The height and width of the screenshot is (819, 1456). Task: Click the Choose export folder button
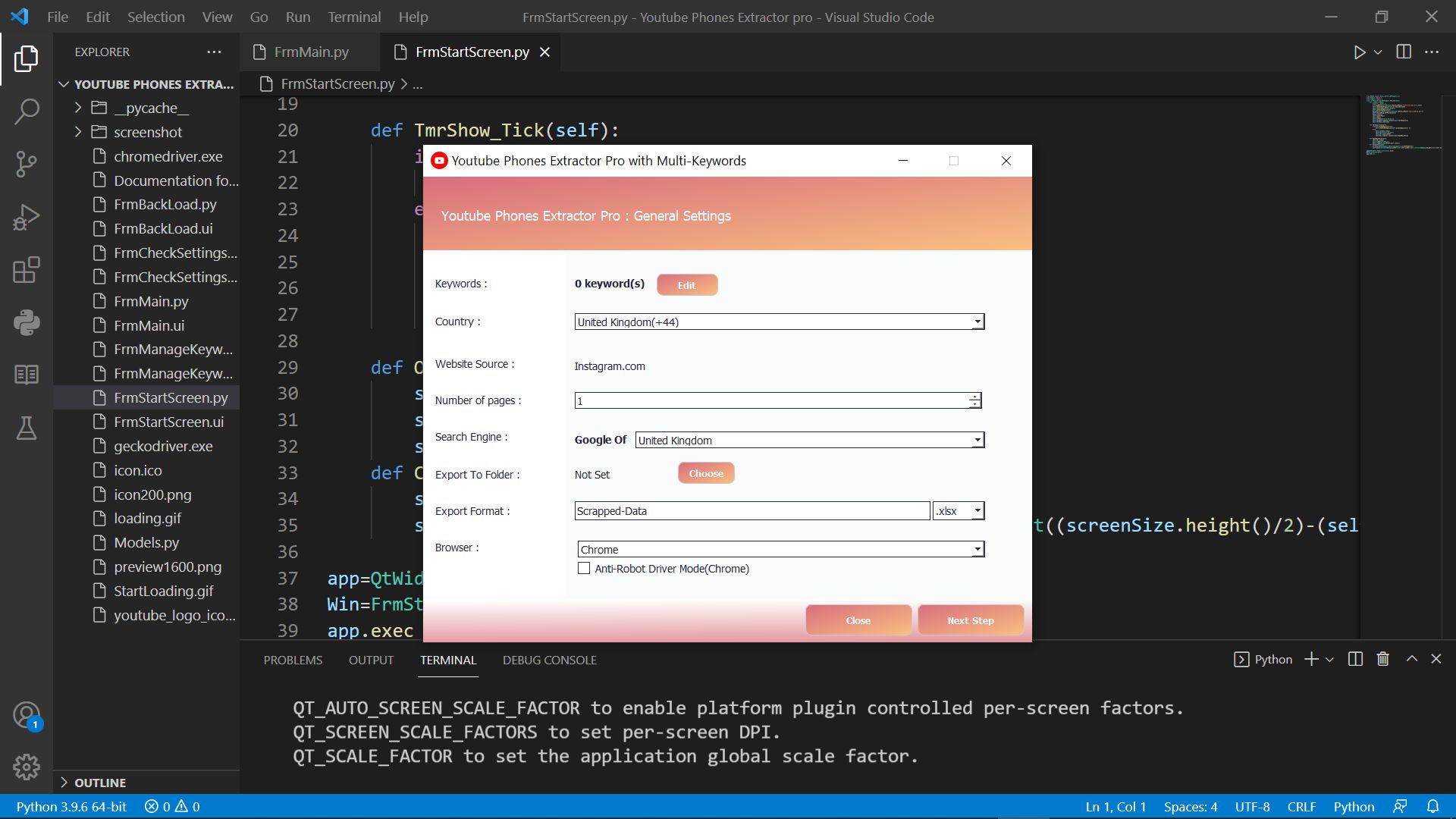[x=706, y=473]
